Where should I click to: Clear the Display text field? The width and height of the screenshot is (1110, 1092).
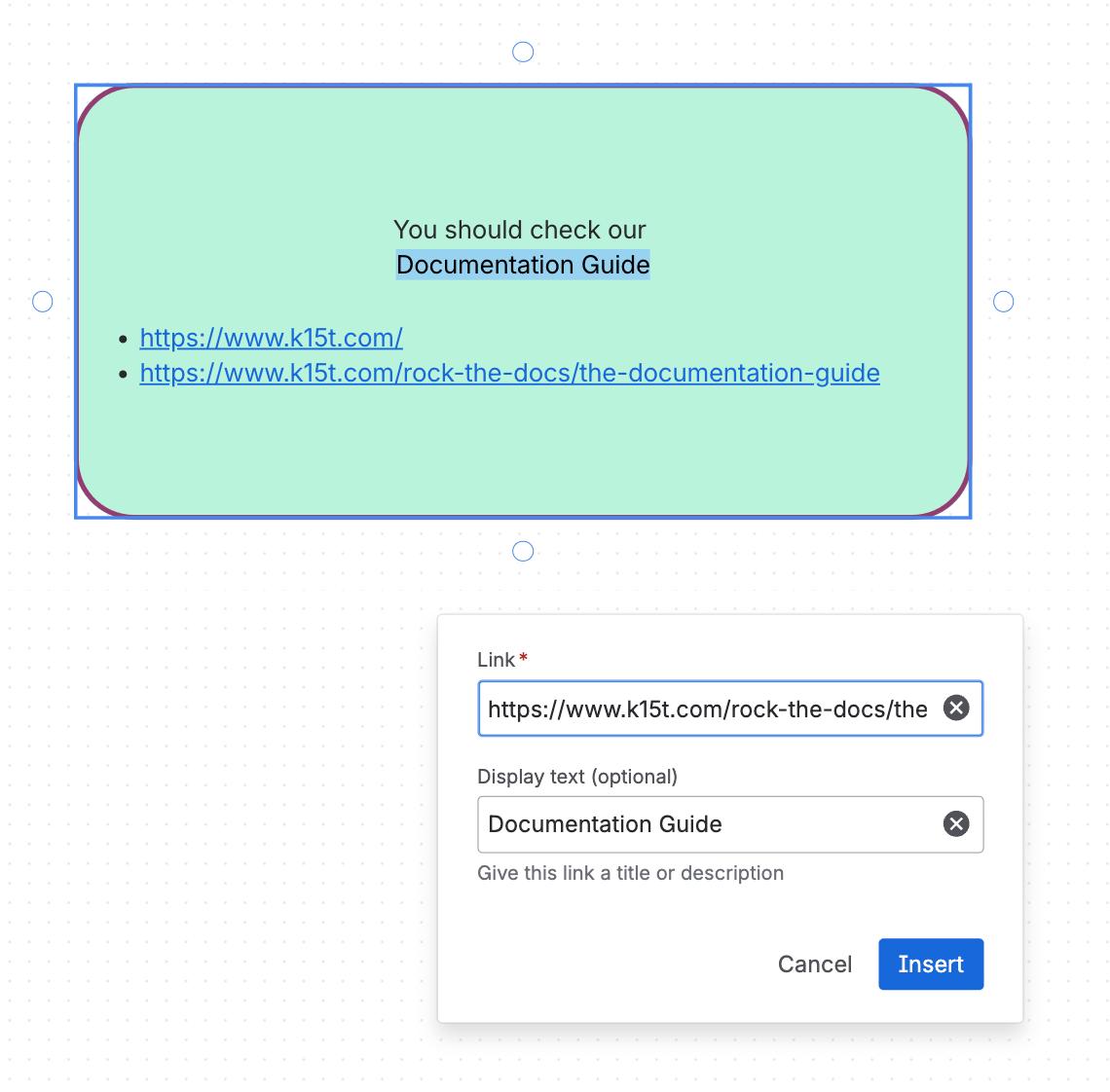[956, 824]
